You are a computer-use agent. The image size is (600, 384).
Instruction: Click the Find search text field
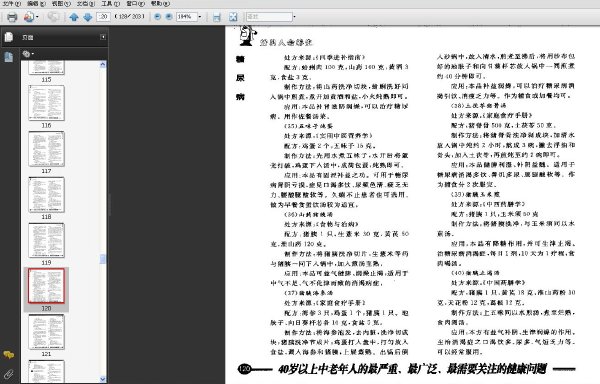[x=269, y=17]
